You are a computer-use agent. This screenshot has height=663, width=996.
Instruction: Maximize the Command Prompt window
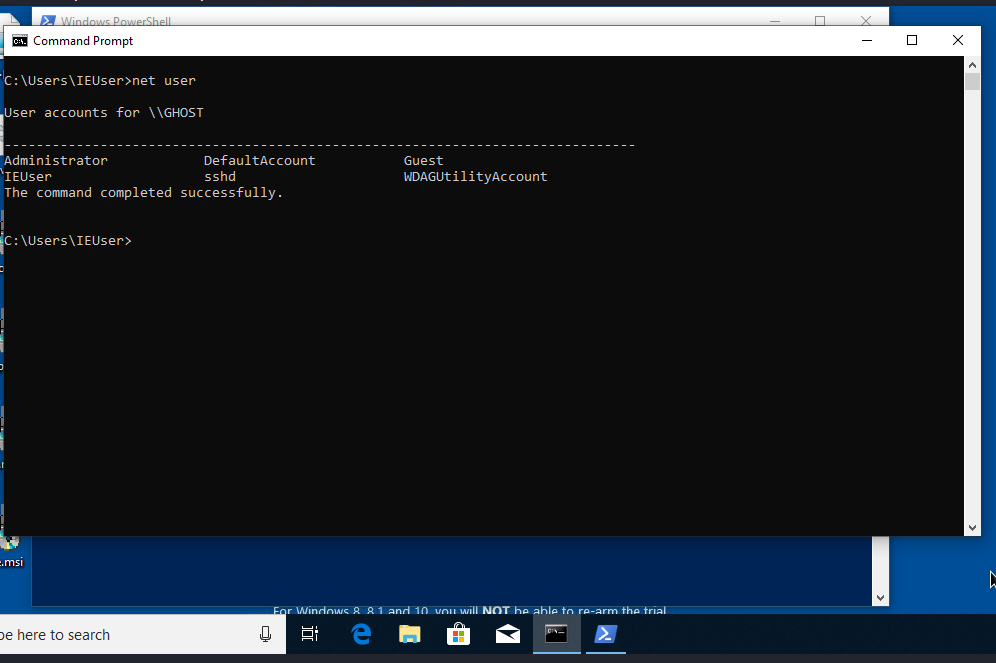(912, 41)
